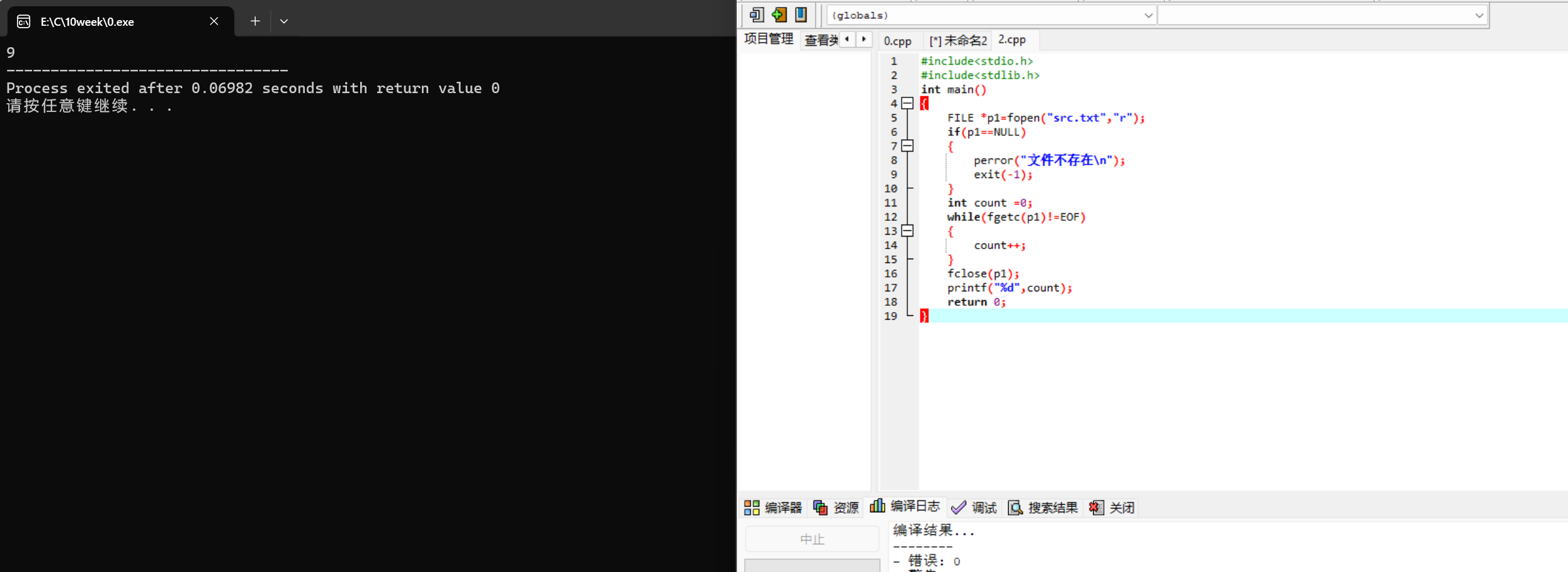Switch to the 项目管理 side panel tab
Screen dimensions: 1568x572
tap(769, 39)
